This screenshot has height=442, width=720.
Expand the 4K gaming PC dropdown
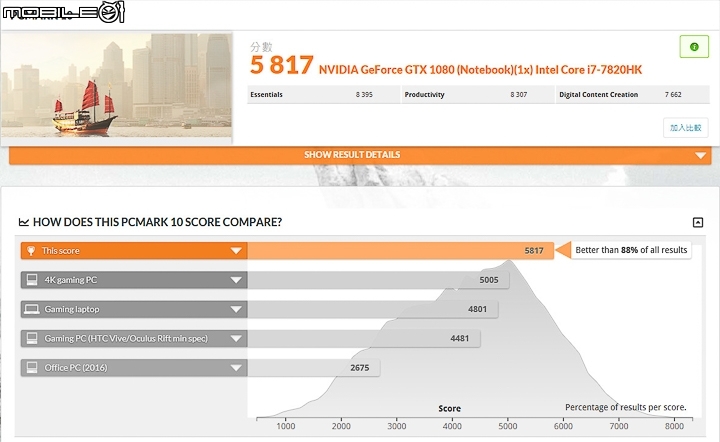tap(236, 280)
